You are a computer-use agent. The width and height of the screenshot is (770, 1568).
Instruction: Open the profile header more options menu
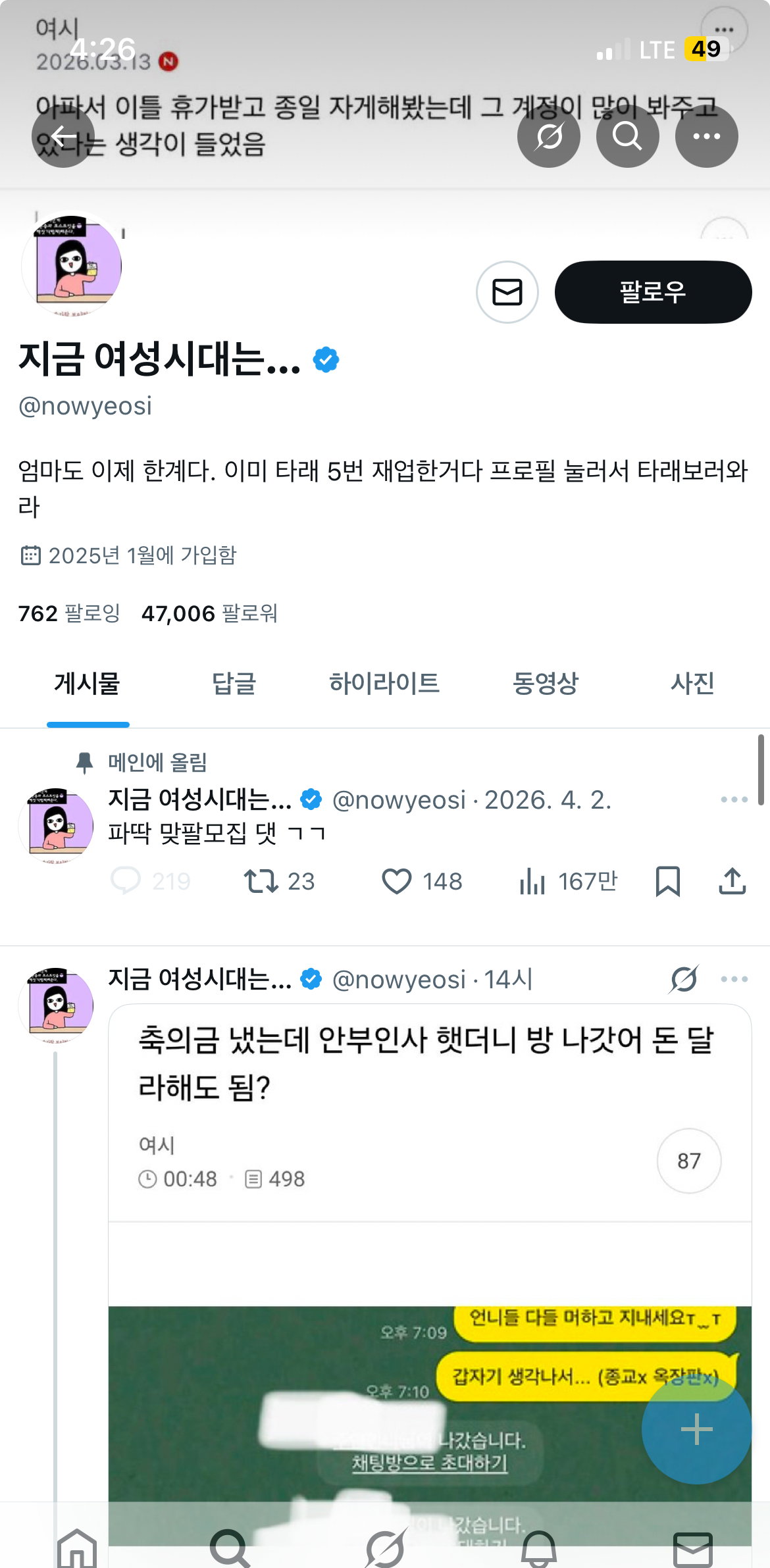[706, 136]
